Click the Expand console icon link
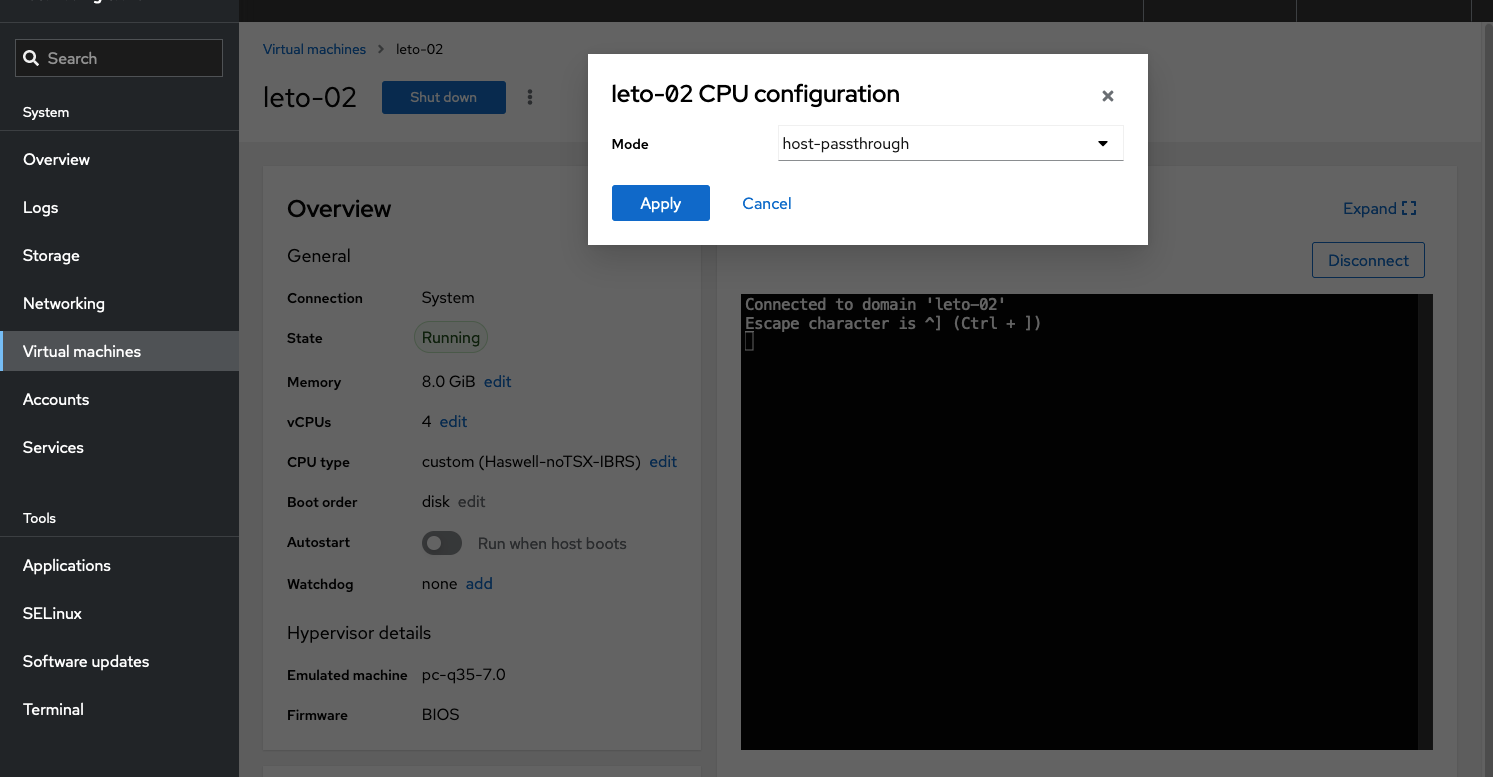The width and height of the screenshot is (1493, 777). click(x=1379, y=209)
